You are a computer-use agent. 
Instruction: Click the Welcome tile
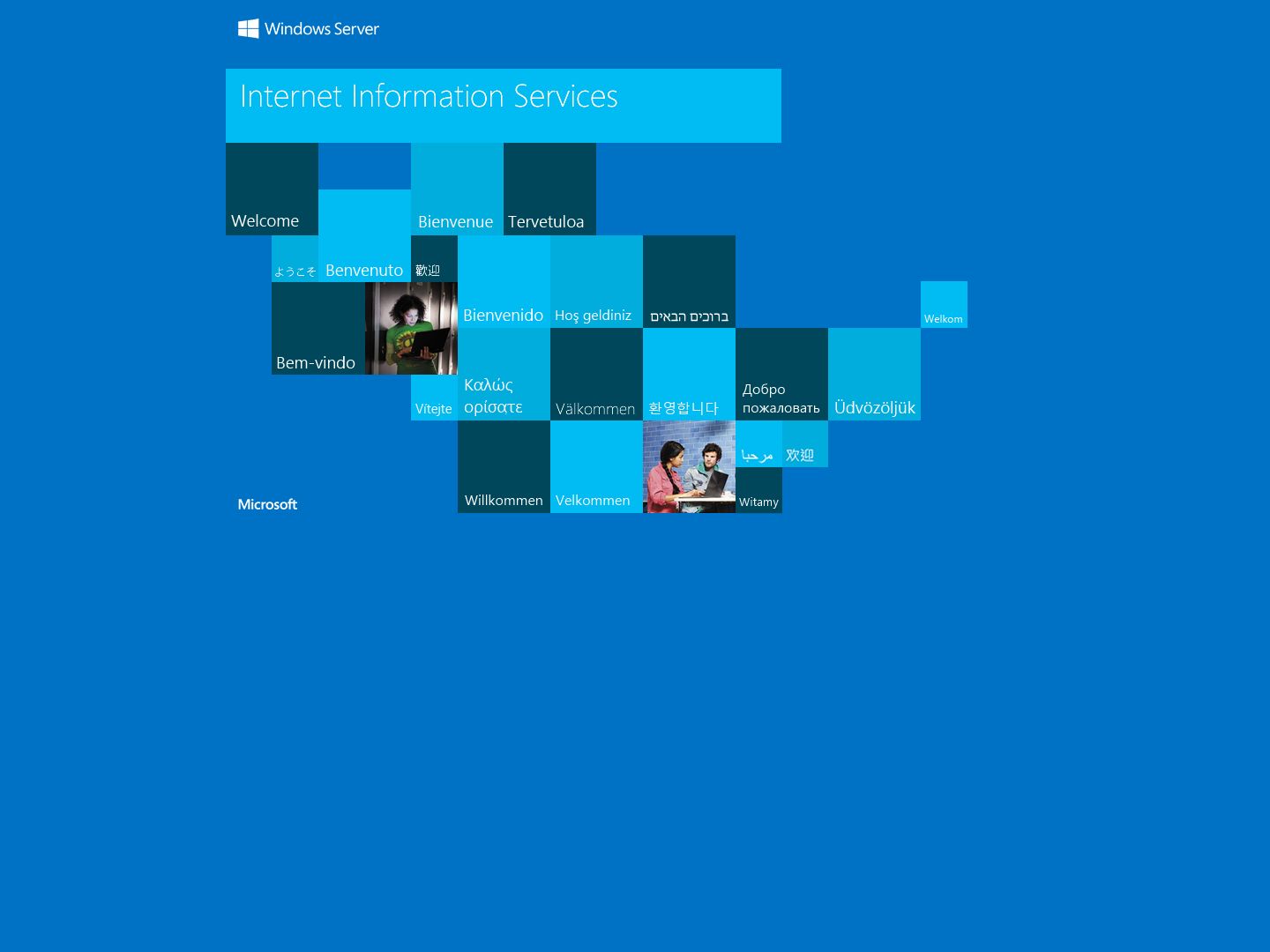[272, 189]
